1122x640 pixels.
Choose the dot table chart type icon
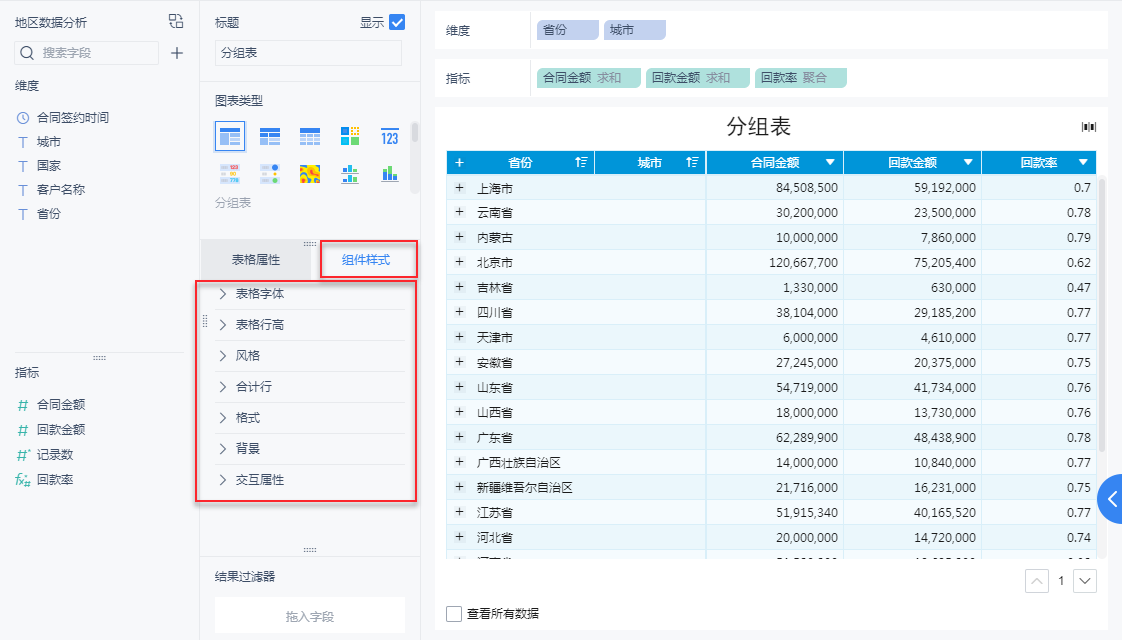point(270,174)
